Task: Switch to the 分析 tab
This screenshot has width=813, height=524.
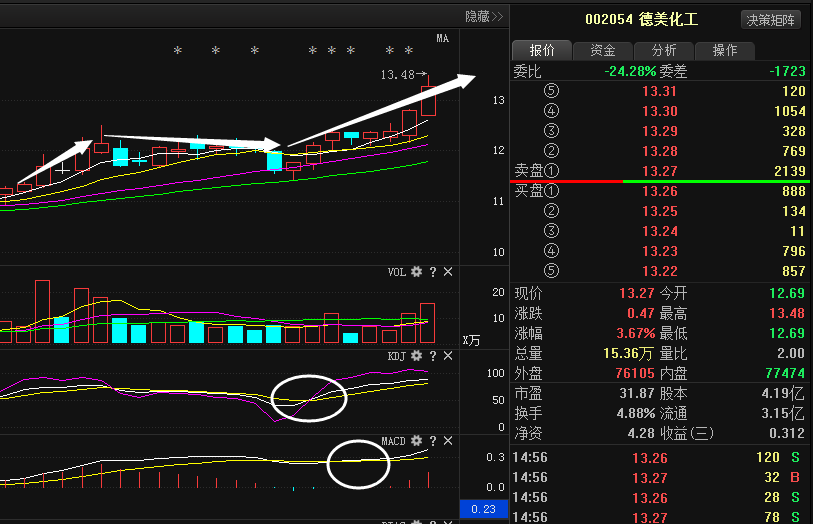Action: [x=664, y=50]
